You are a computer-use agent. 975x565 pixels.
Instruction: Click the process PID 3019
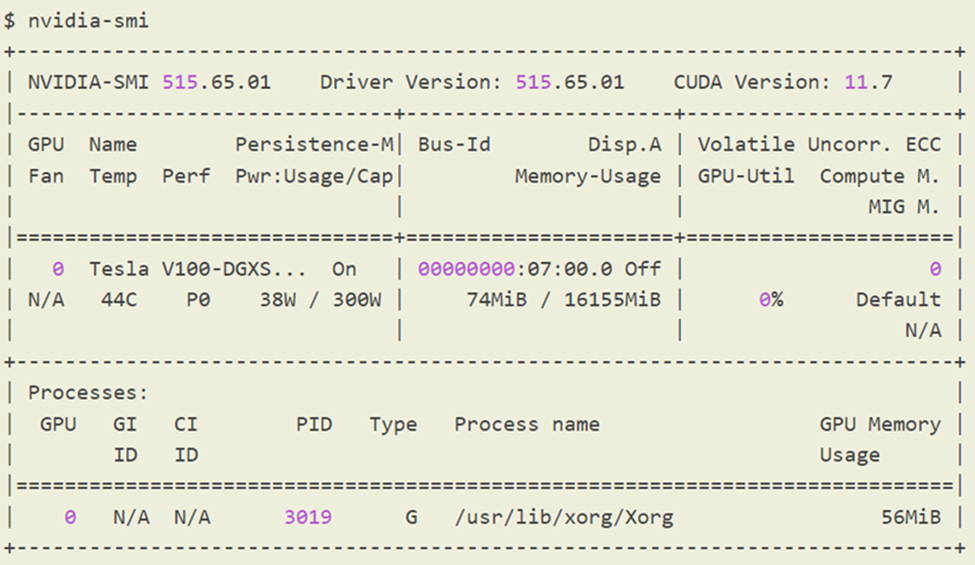coord(308,517)
